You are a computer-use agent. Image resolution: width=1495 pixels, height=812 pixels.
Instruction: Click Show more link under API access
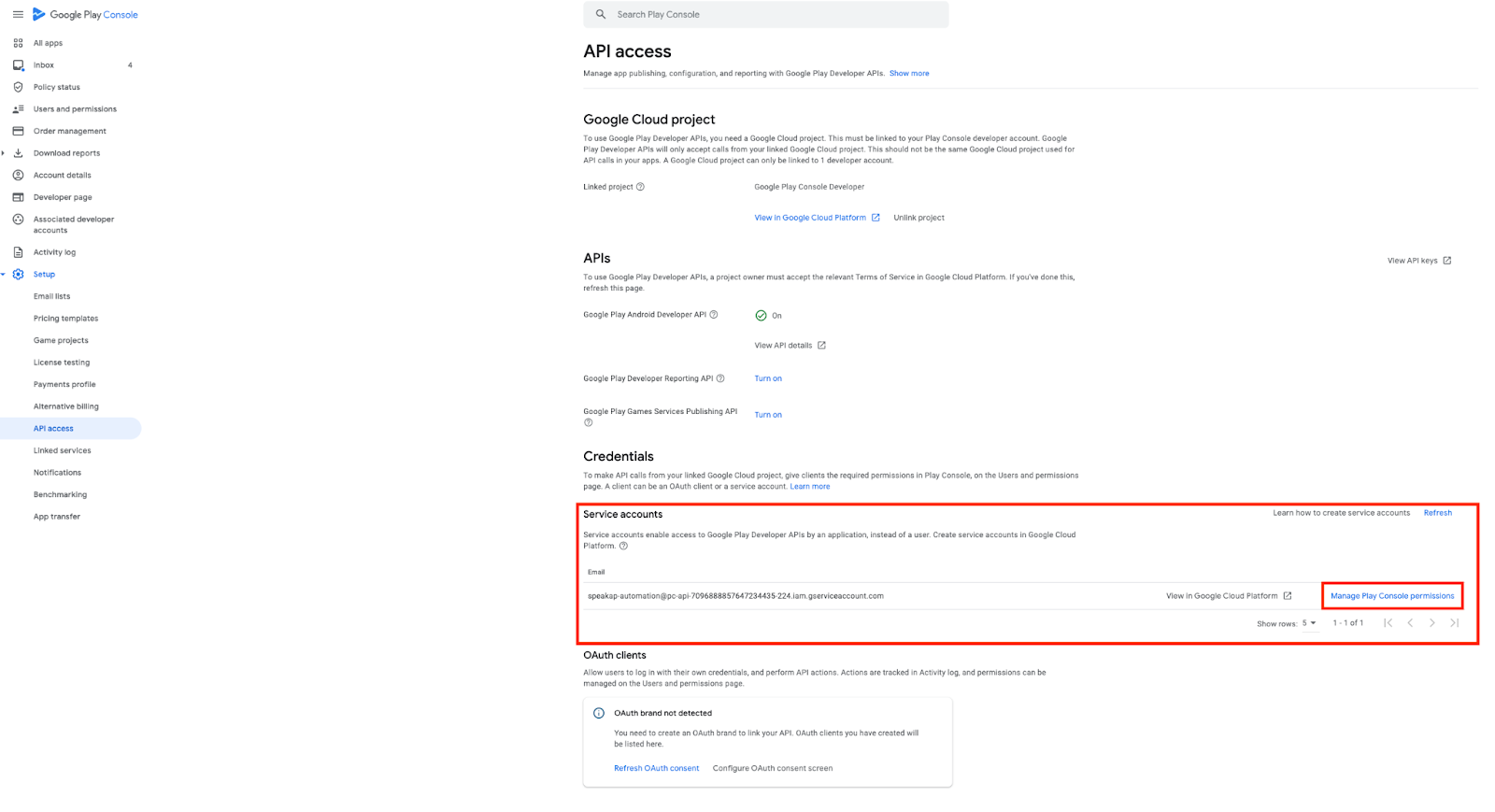click(909, 73)
